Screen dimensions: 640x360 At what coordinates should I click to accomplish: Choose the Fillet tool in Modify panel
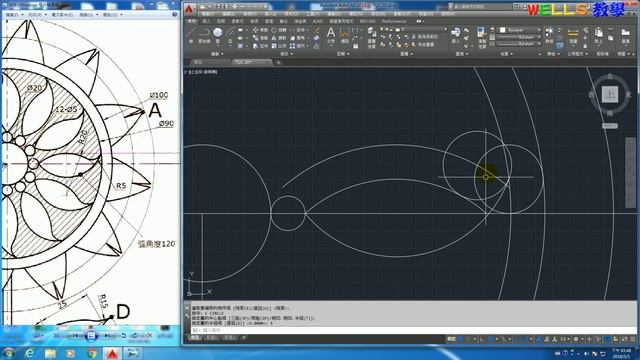pos(298,38)
